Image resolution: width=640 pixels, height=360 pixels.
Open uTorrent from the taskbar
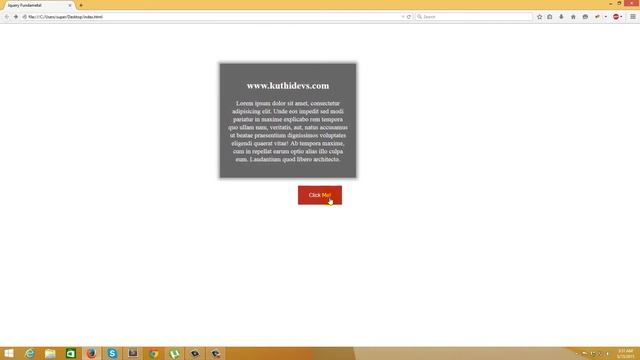click(174, 353)
